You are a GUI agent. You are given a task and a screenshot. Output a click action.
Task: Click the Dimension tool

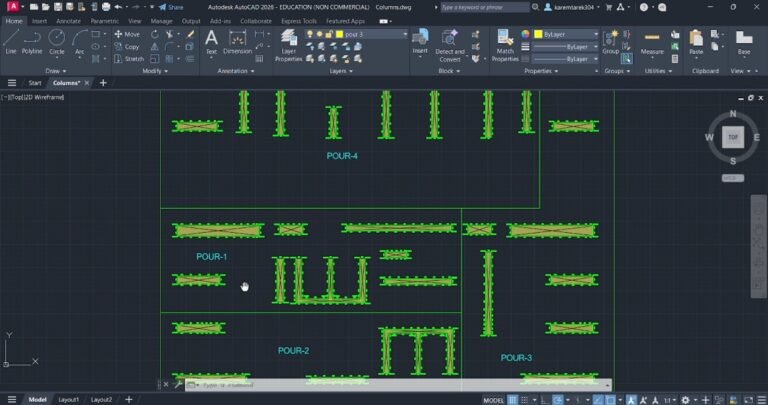(x=238, y=42)
